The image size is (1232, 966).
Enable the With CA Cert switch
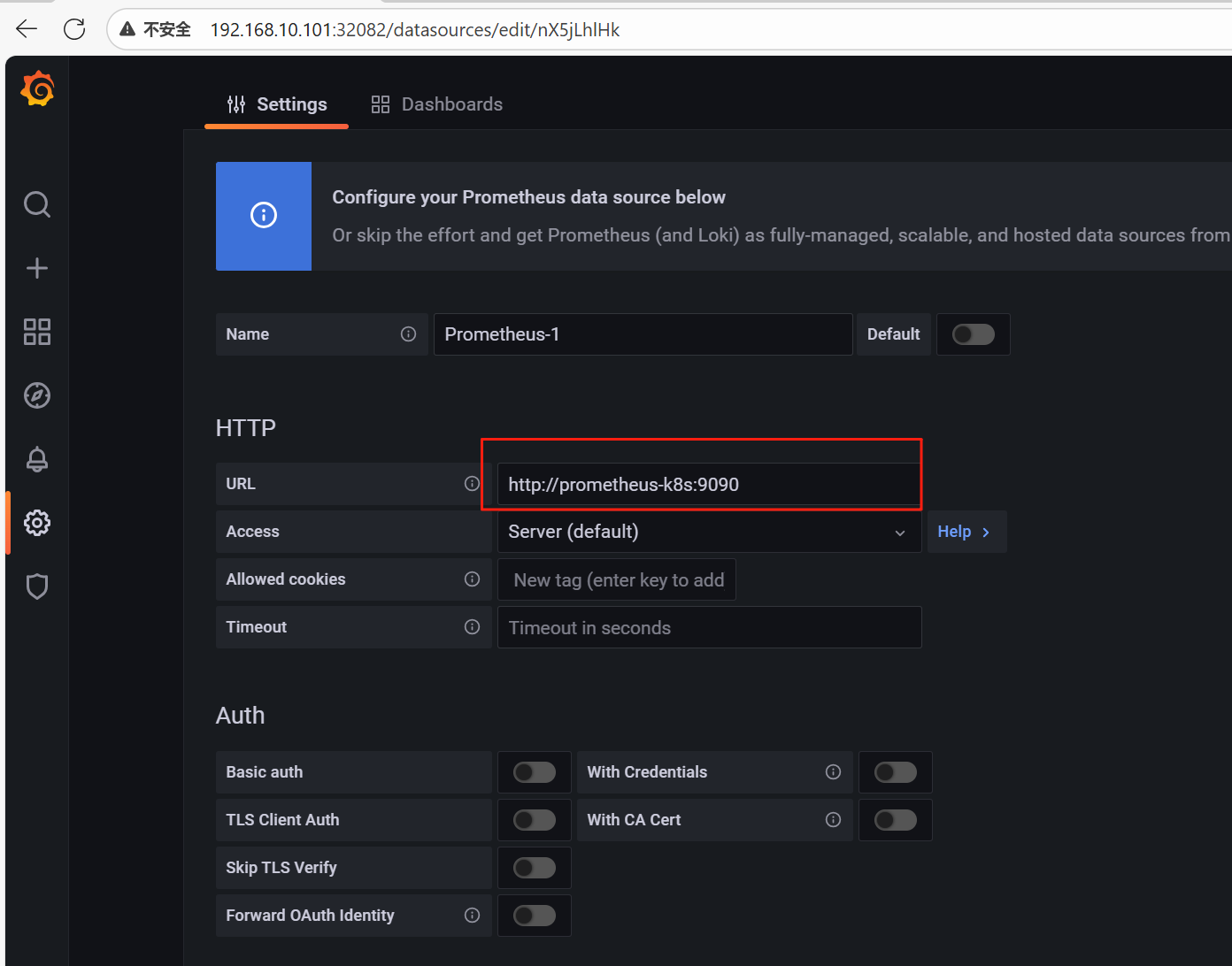pyautogui.click(x=896, y=820)
